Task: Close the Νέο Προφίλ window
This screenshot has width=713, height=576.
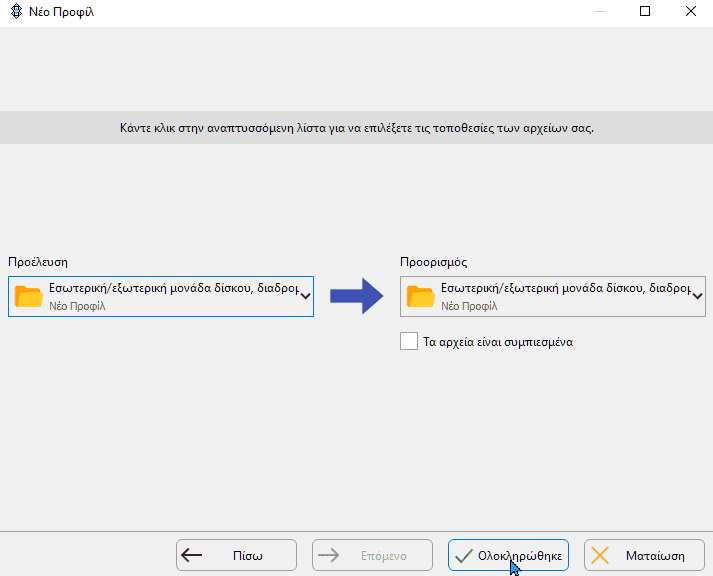Action: [691, 11]
